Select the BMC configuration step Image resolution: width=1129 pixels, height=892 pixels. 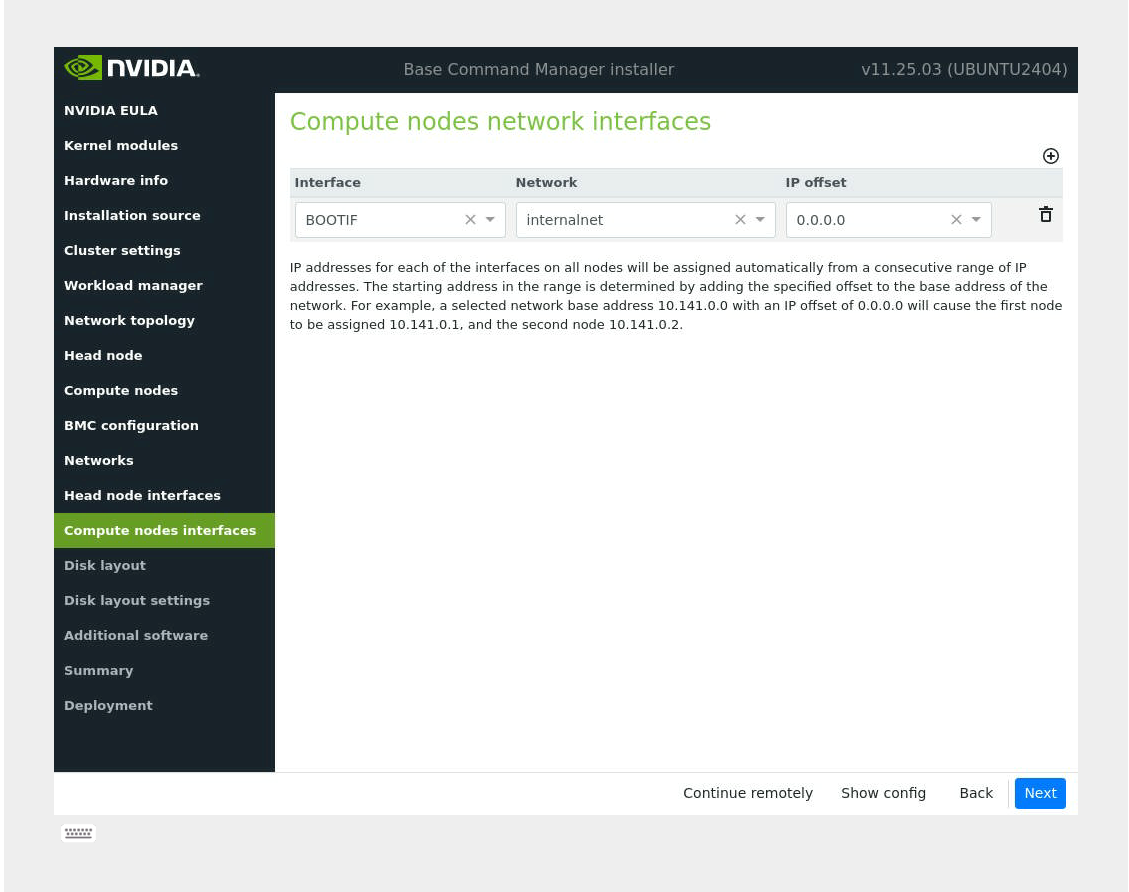pos(131,426)
